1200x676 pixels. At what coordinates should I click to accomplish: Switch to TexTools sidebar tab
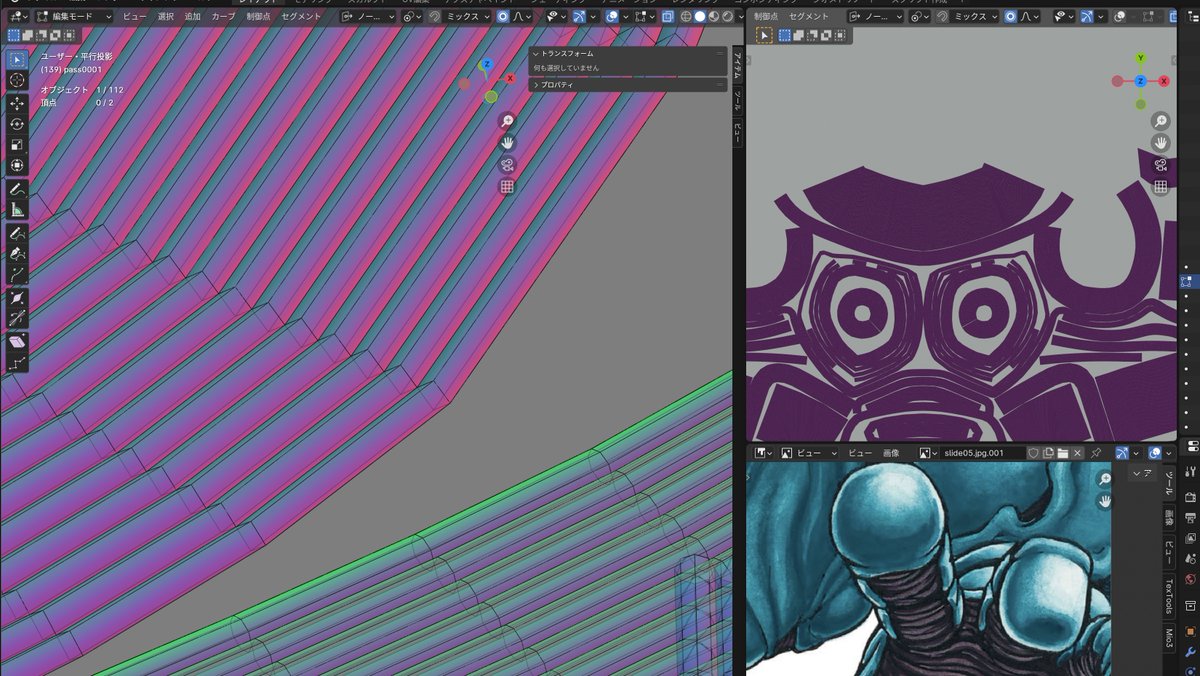[1168, 597]
